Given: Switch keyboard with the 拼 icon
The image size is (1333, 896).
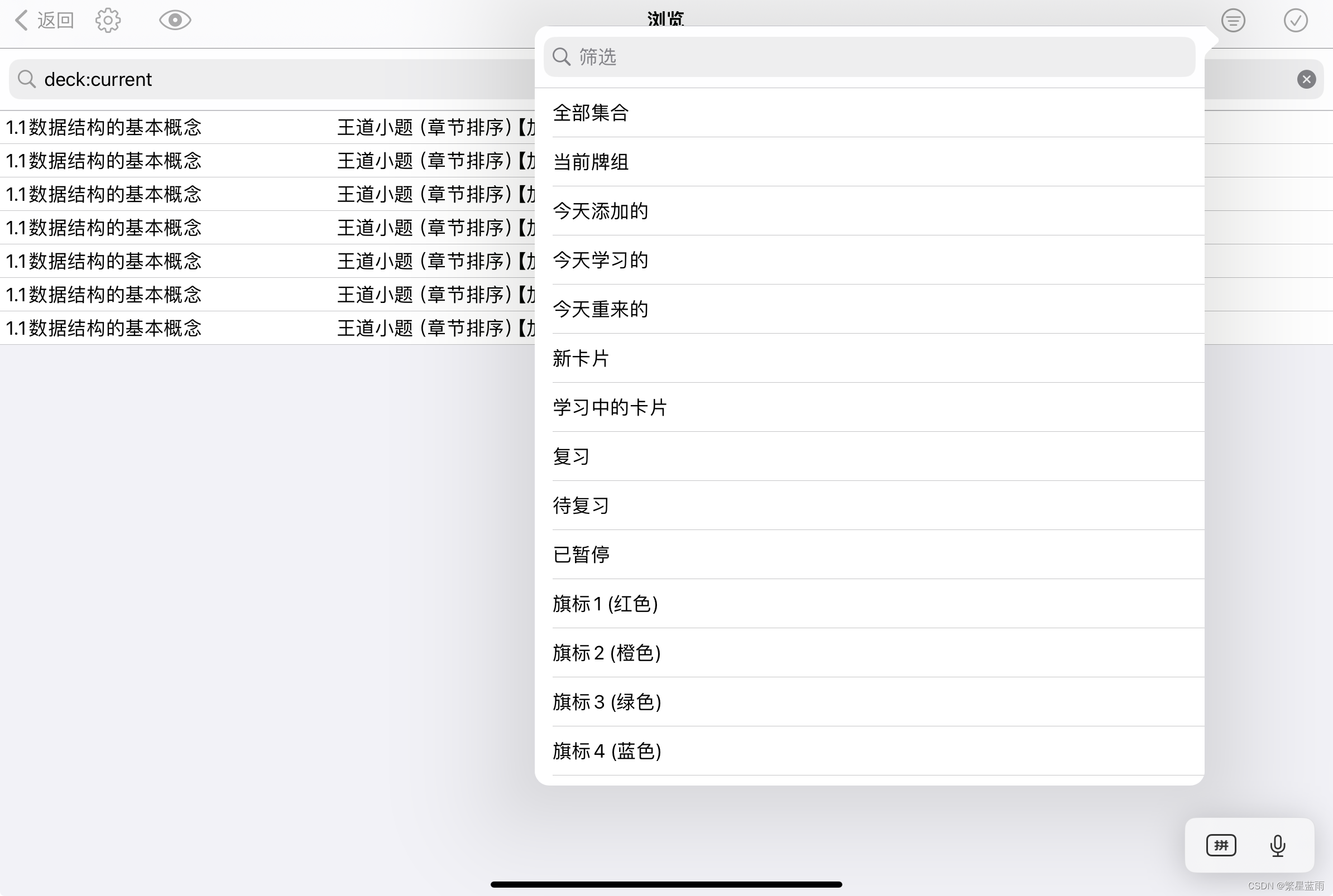Looking at the screenshot, I should pos(1221,845).
